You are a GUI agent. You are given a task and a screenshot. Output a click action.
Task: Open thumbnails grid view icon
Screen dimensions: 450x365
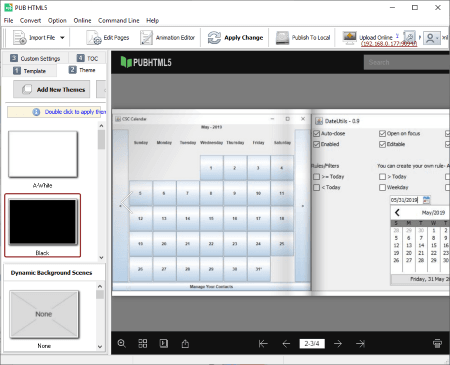(143, 343)
